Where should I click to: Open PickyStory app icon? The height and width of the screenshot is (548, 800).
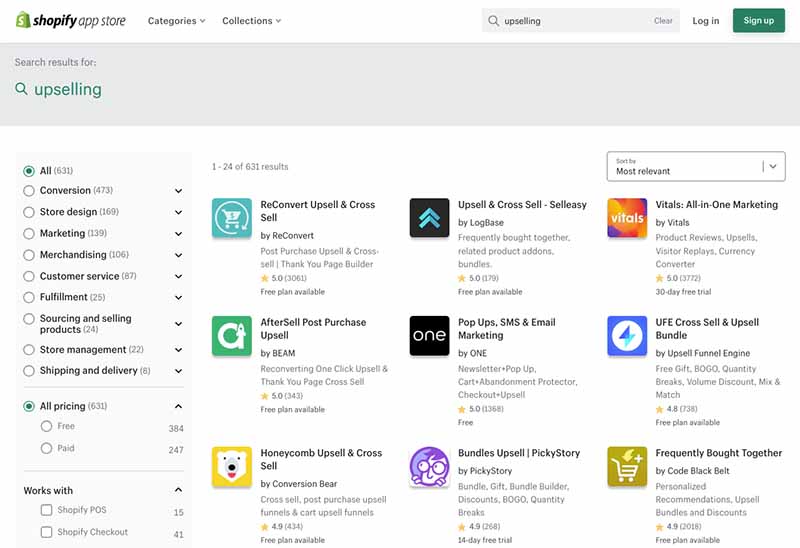430,467
